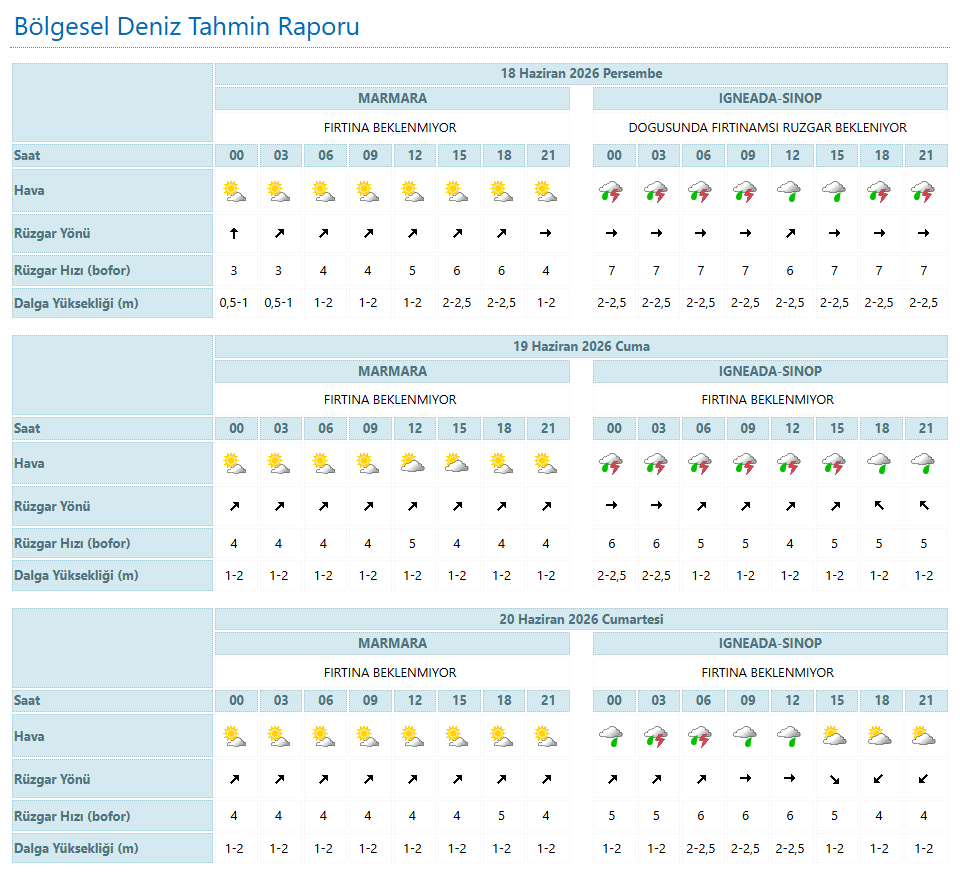Click the 20 Haziran Igneada-Sinop 09 east wind arrow
960x876 pixels.
pyautogui.click(x=745, y=778)
